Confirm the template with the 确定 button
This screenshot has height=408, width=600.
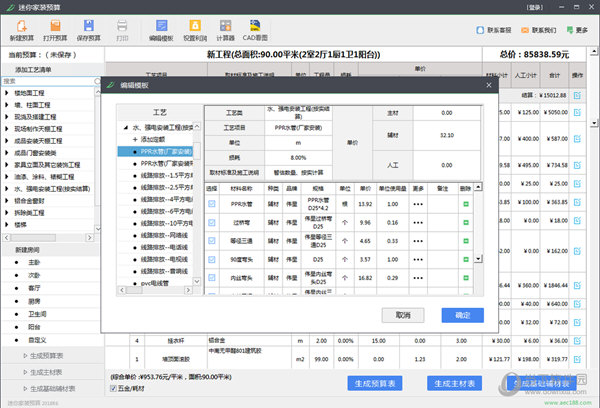pos(463,315)
